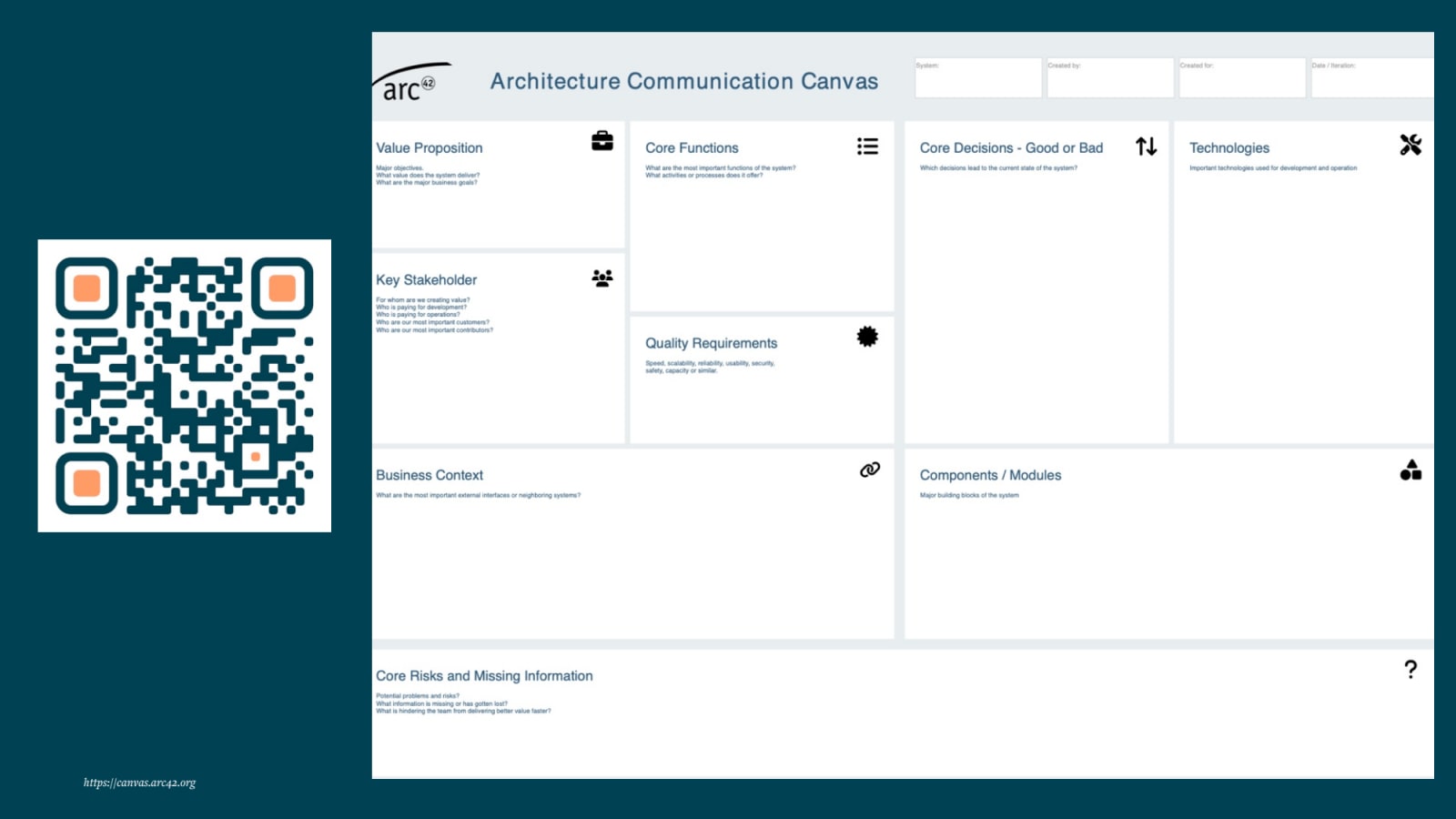The image size is (1456, 819).
Task: Select the Business Context heading
Action: pos(430,475)
